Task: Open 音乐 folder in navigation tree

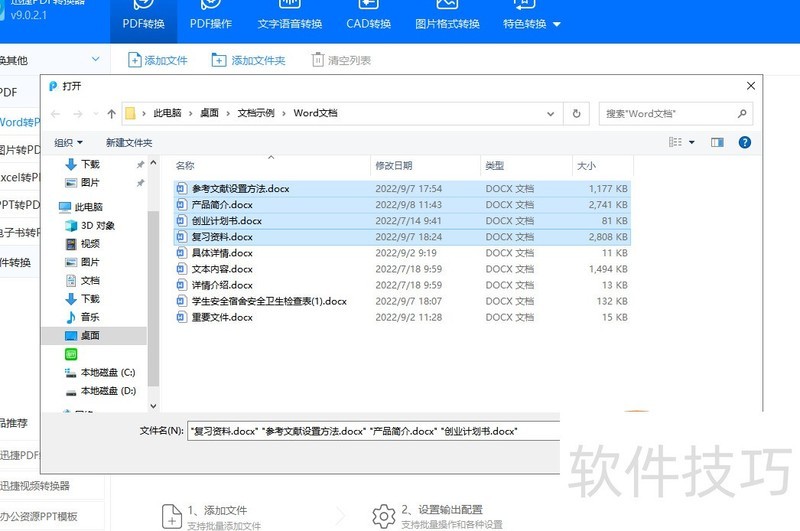Action: pos(83,317)
